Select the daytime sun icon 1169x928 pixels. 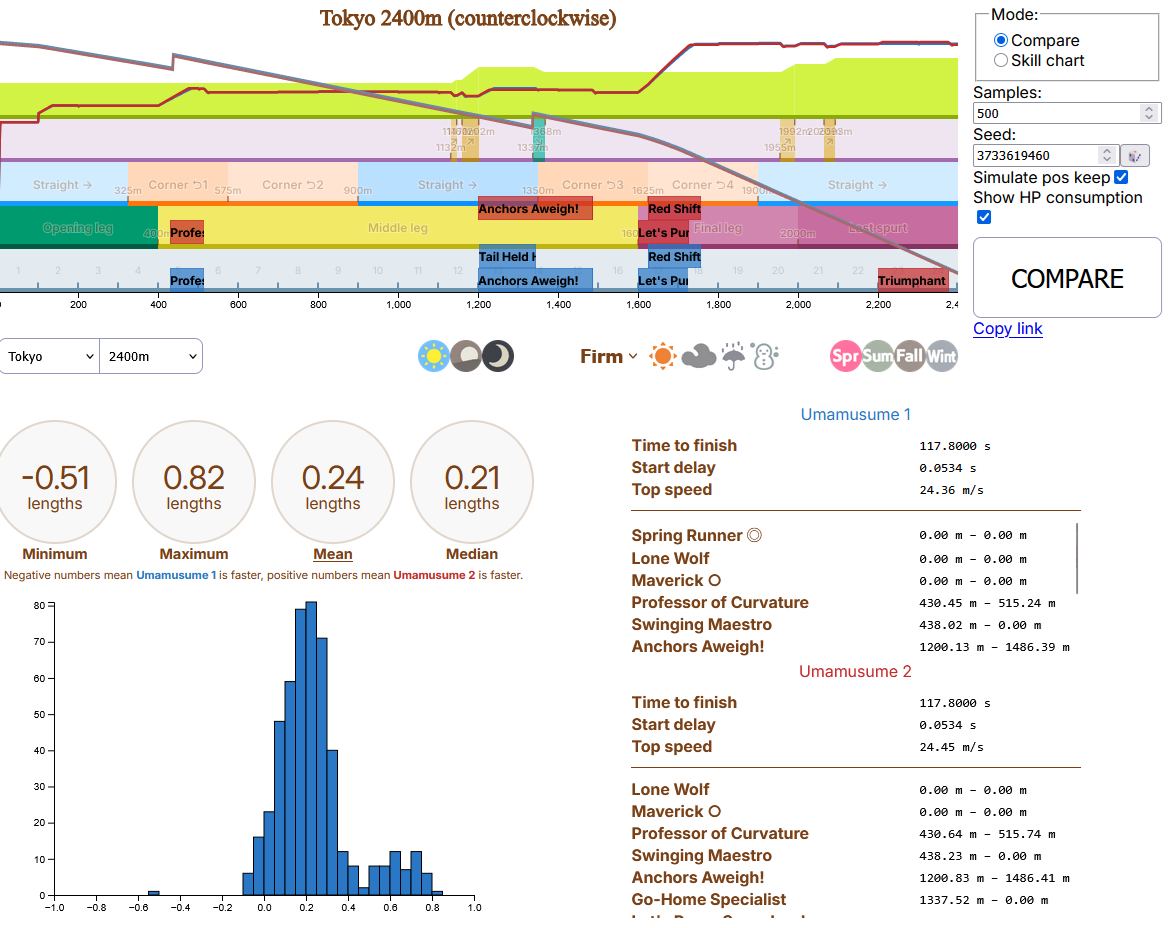pos(434,356)
